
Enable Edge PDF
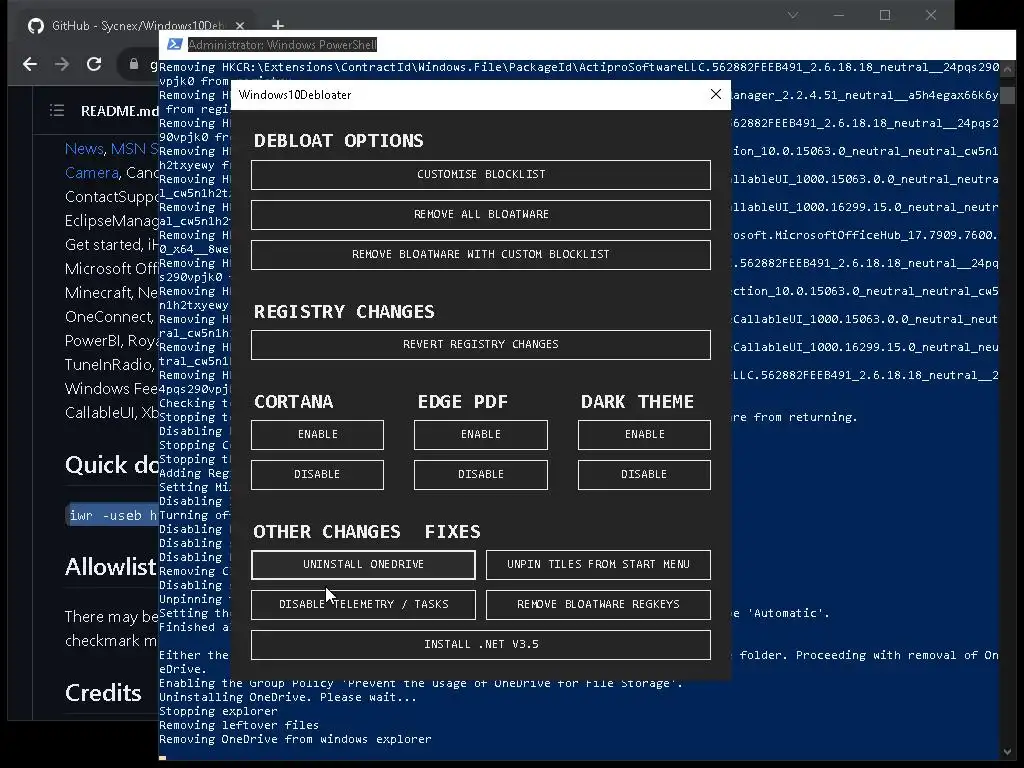click(x=481, y=434)
